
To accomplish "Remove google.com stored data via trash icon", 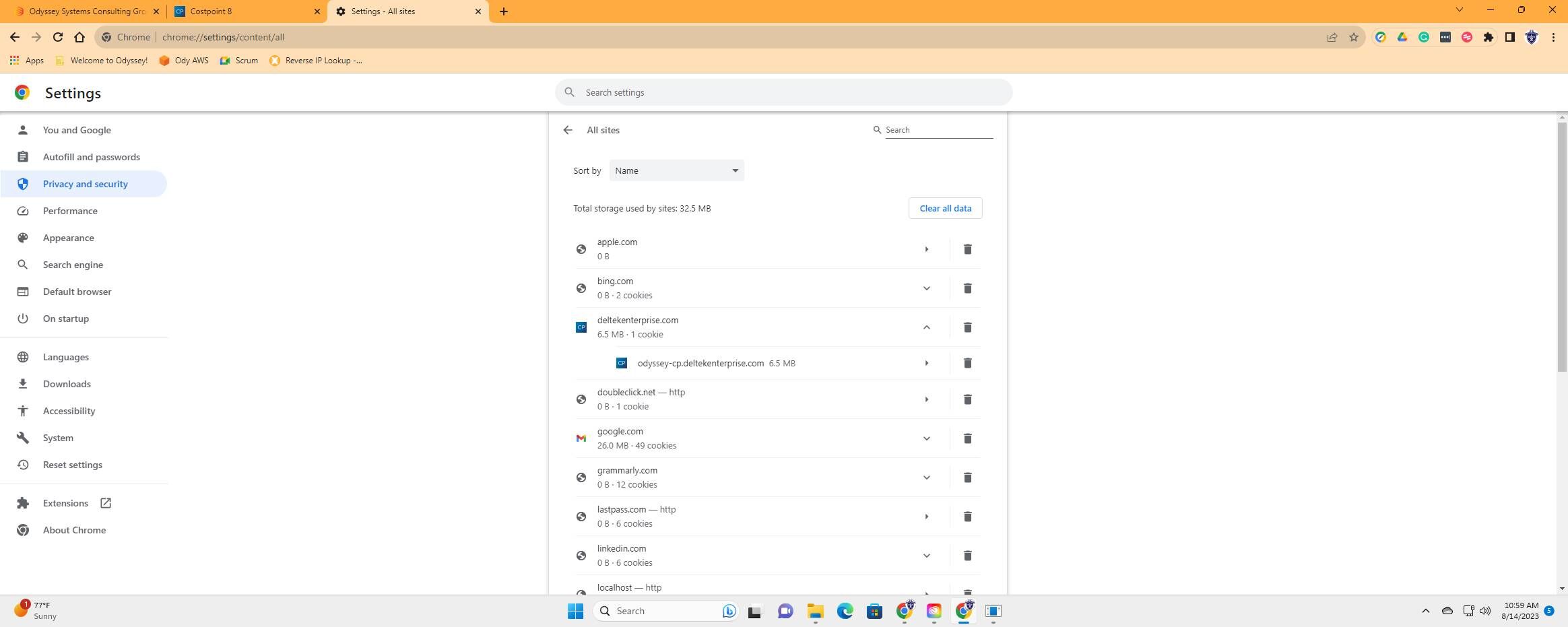I will click(967, 438).
